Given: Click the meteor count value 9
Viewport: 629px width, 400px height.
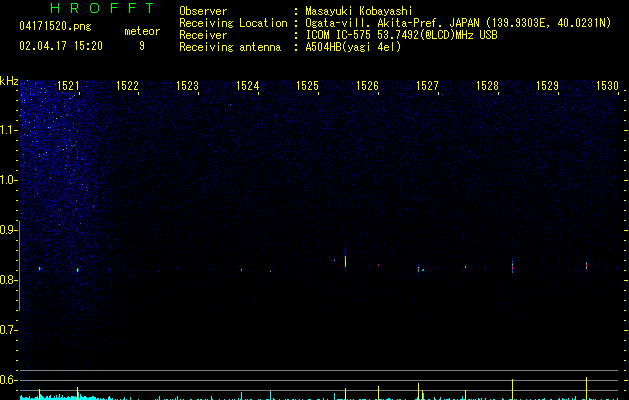Looking at the screenshot, I should tap(142, 46).
